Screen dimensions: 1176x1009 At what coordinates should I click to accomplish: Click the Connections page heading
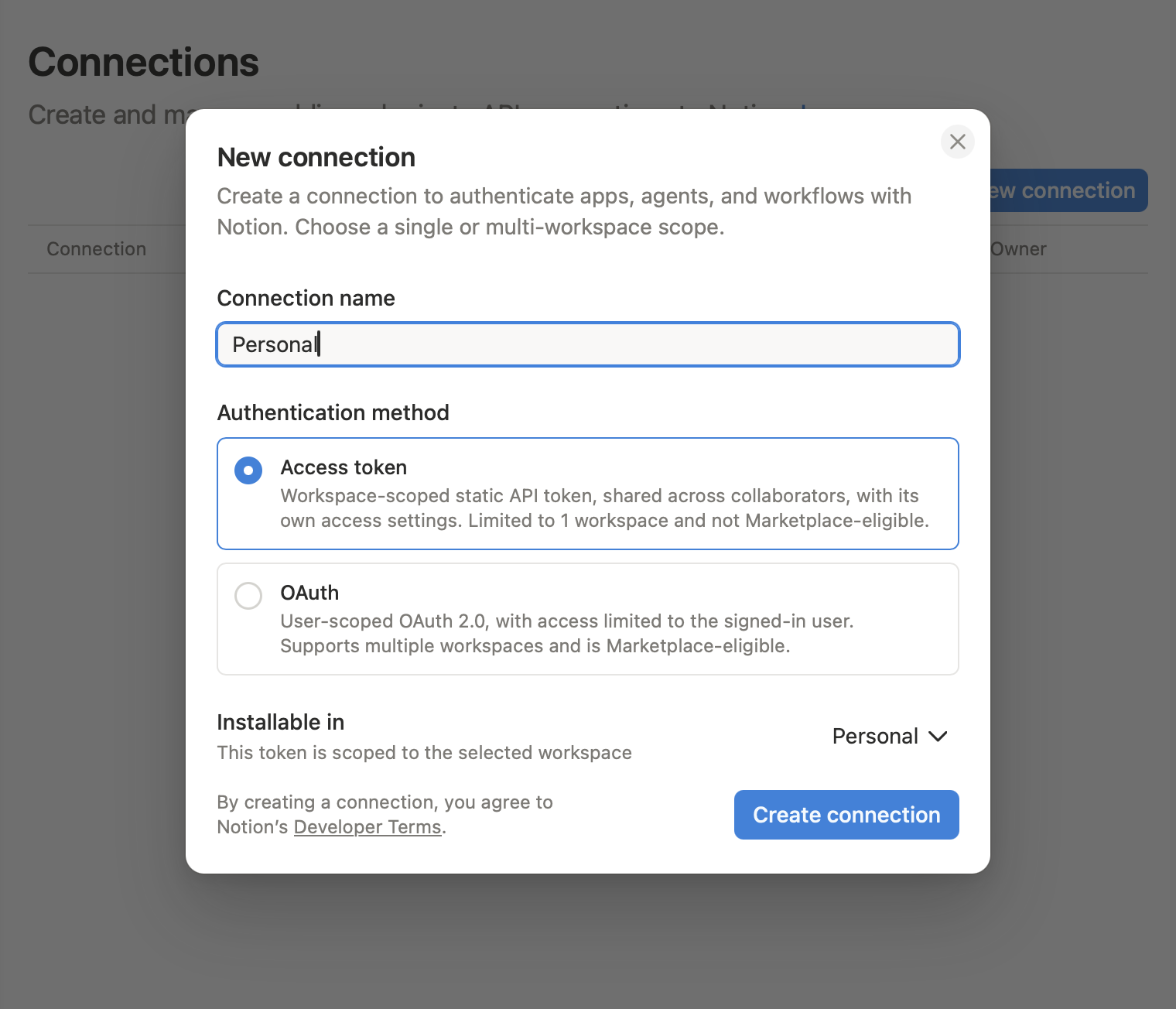click(144, 62)
